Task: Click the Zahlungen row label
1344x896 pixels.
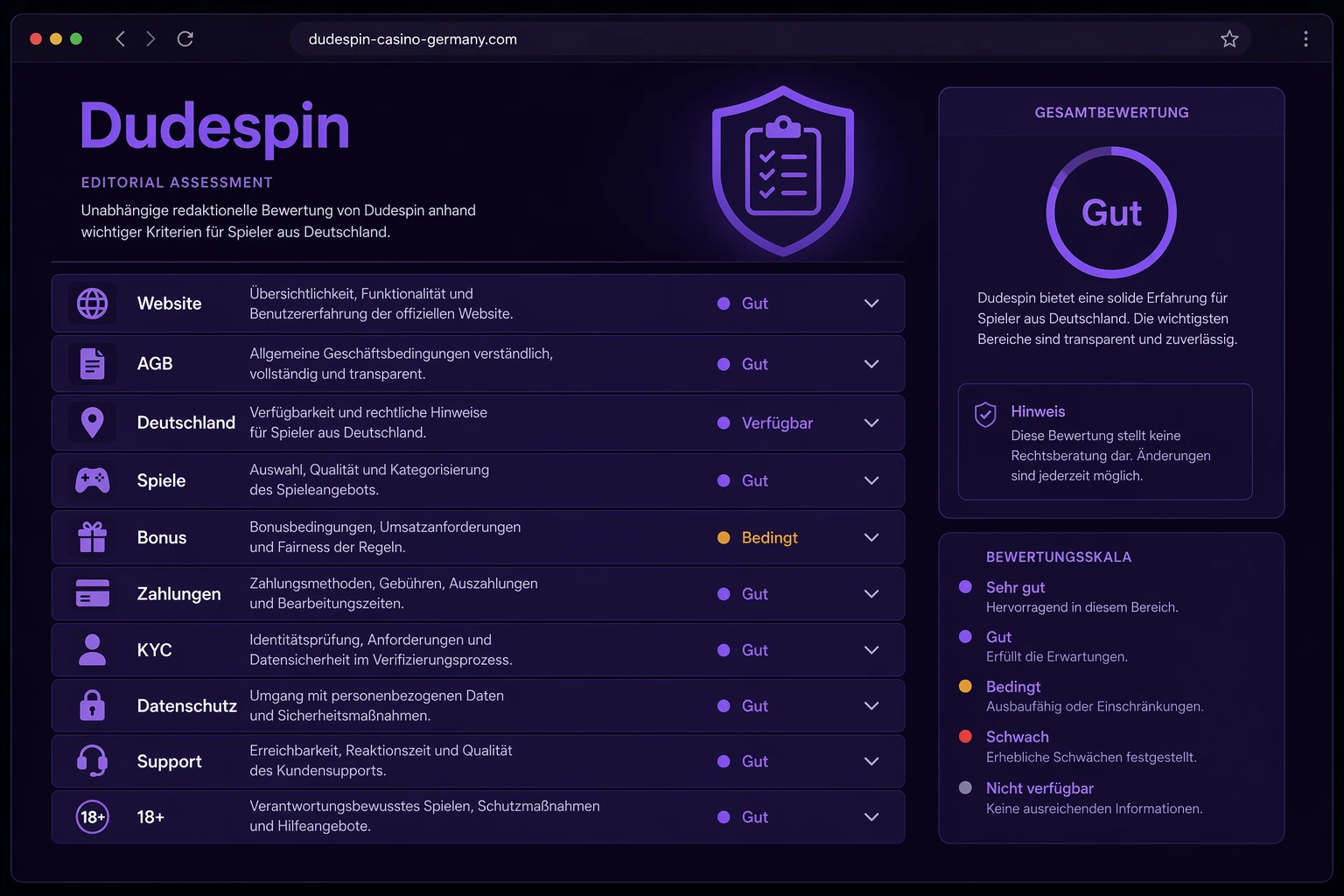Action: click(179, 593)
